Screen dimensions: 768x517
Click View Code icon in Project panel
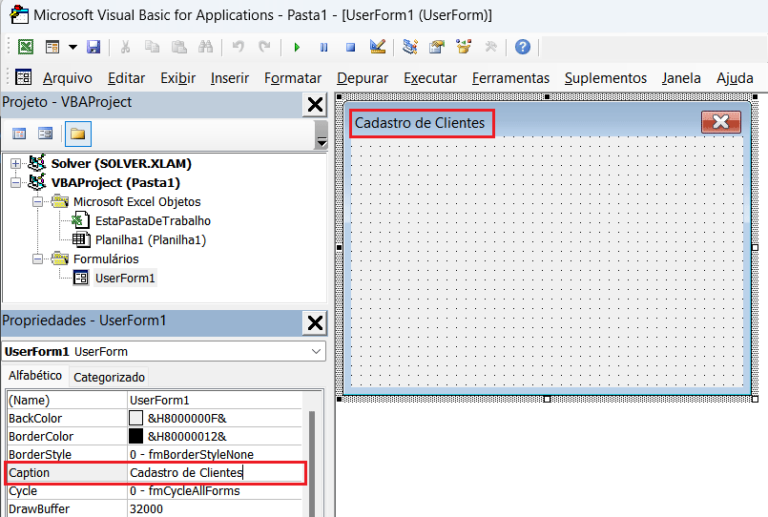19,133
